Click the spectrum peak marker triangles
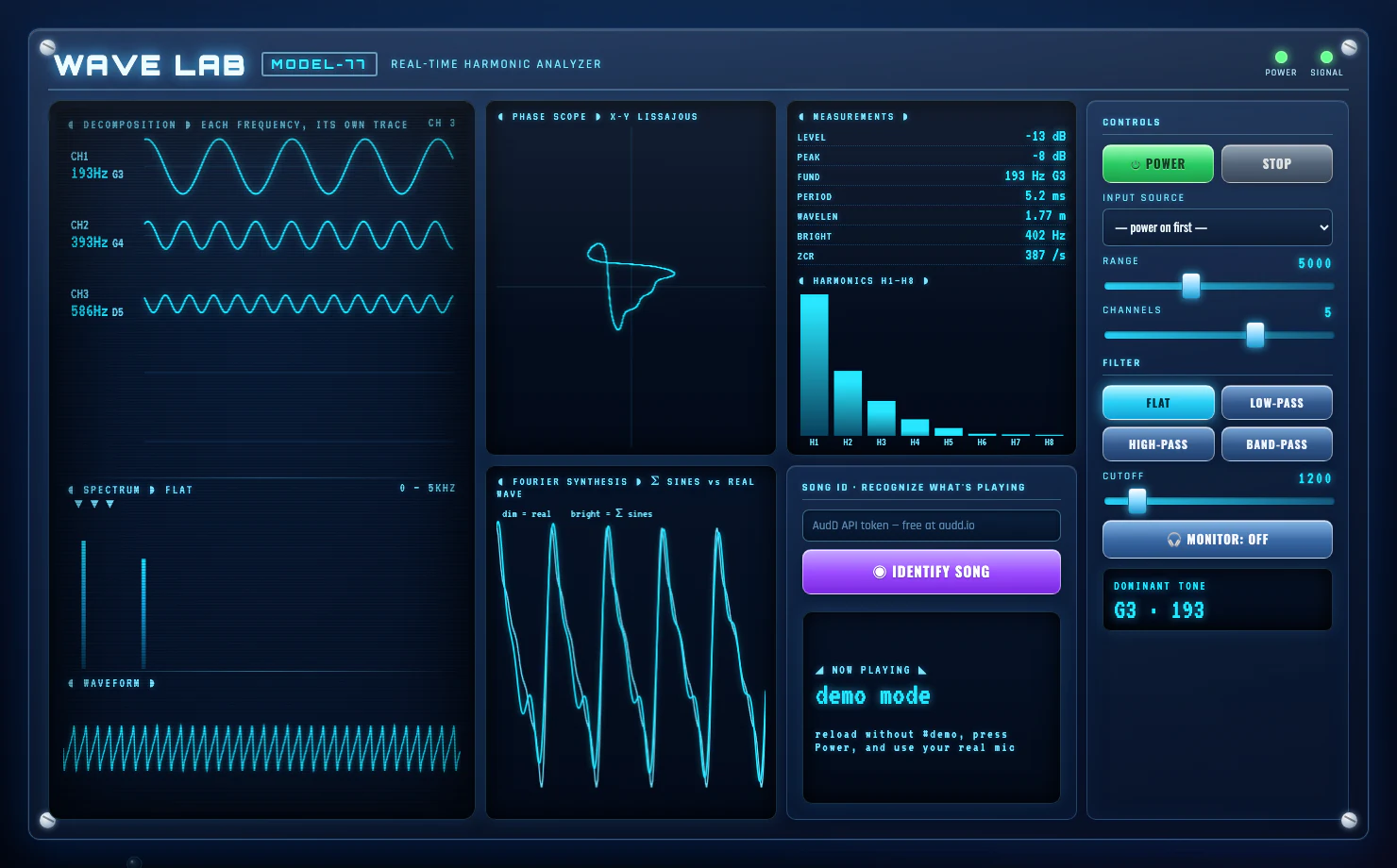Viewport: 1397px width, 868px height. tap(94, 504)
